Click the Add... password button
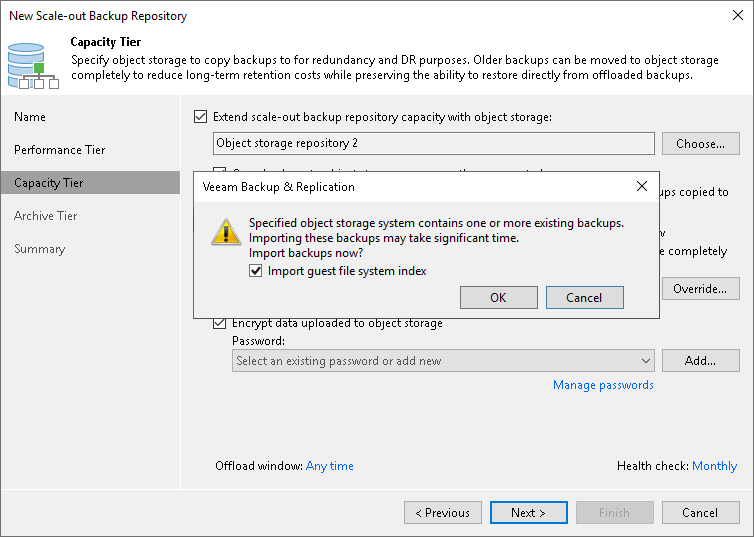The width and height of the screenshot is (754, 537). click(x=700, y=361)
